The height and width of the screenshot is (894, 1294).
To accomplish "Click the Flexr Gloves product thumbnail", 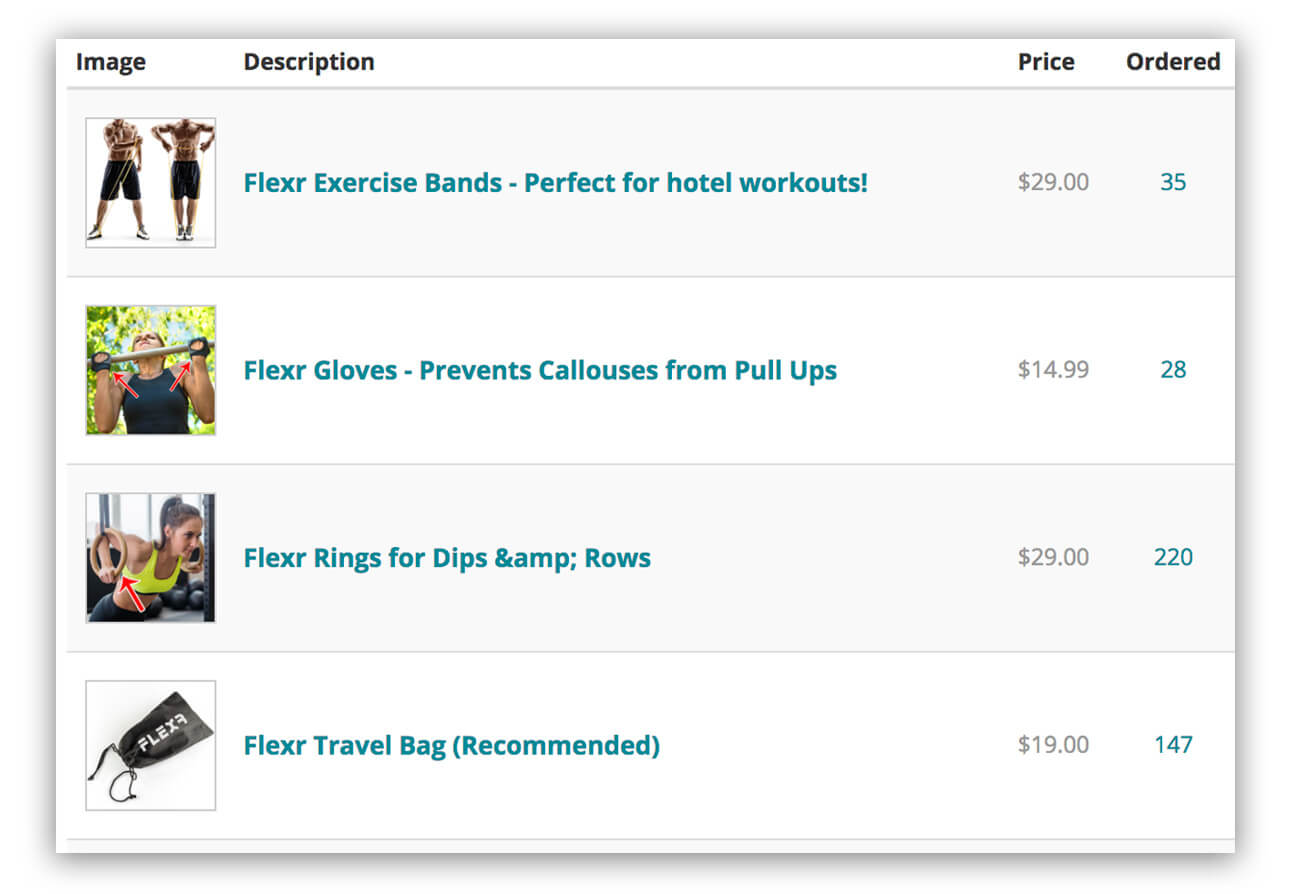I will tap(151, 370).
